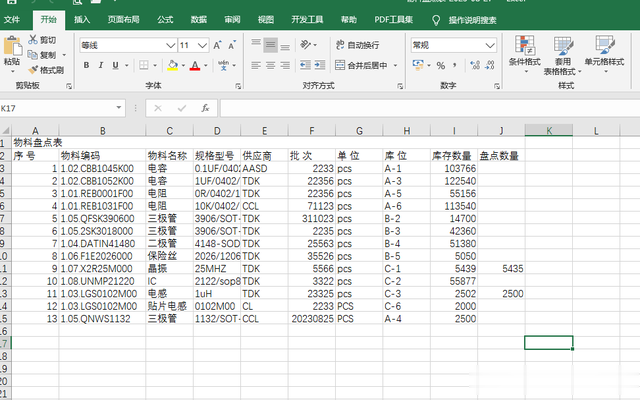Switch to the 数据 Data tab
The height and width of the screenshot is (400, 640).
tap(199, 20)
